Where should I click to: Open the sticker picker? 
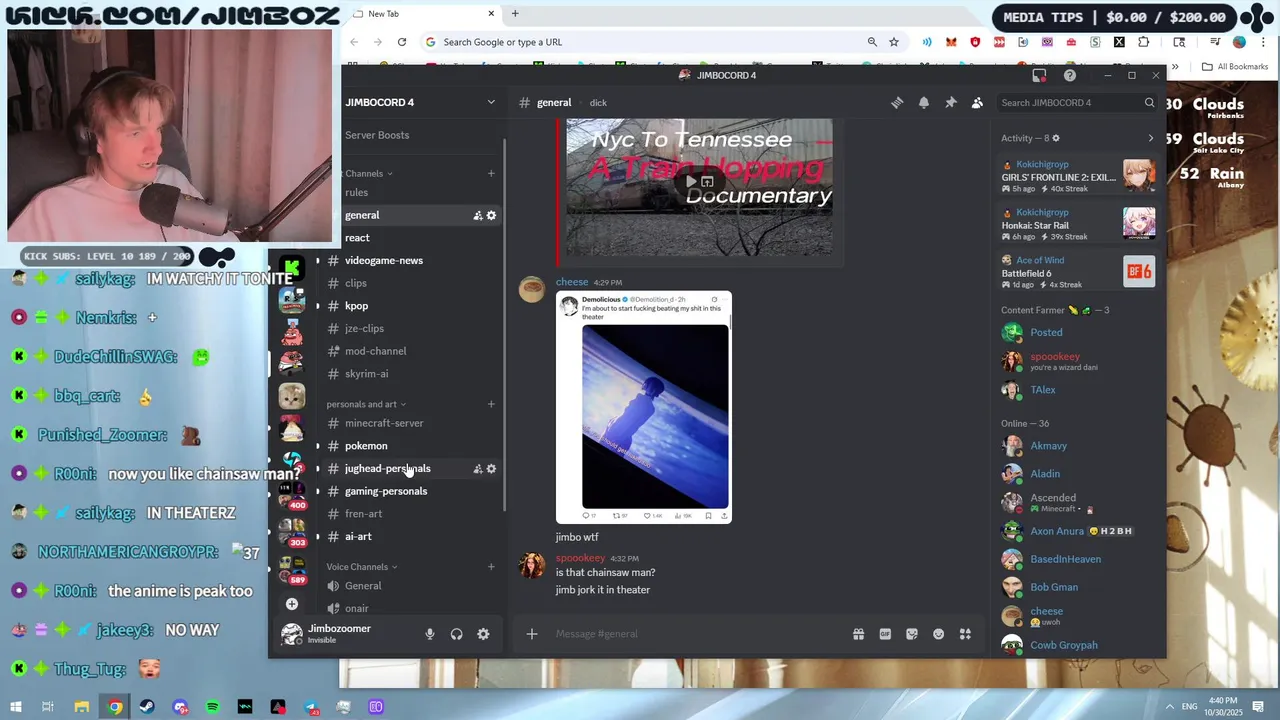click(x=912, y=634)
